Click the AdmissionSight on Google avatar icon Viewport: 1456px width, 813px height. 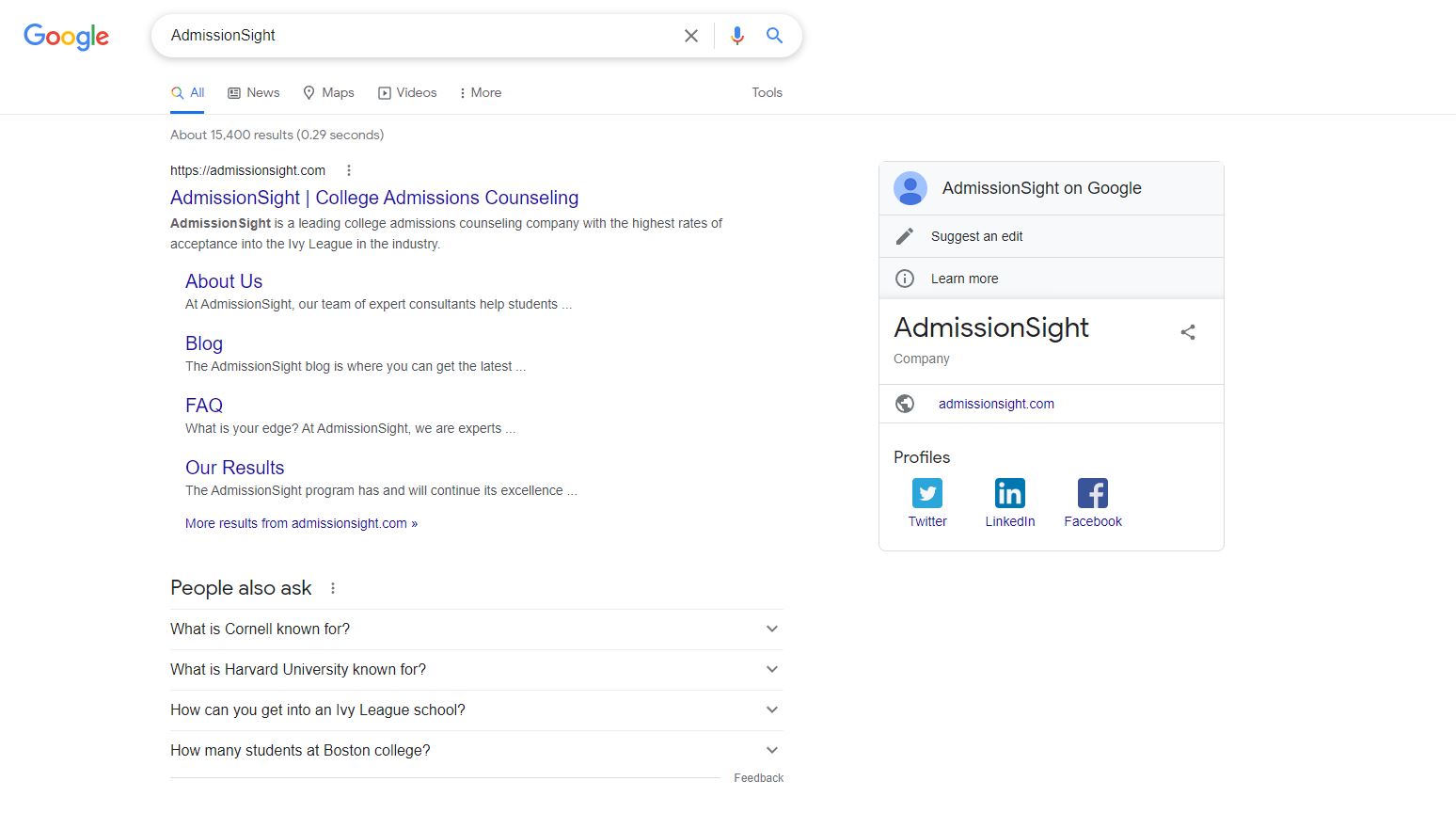pos(910,188)
